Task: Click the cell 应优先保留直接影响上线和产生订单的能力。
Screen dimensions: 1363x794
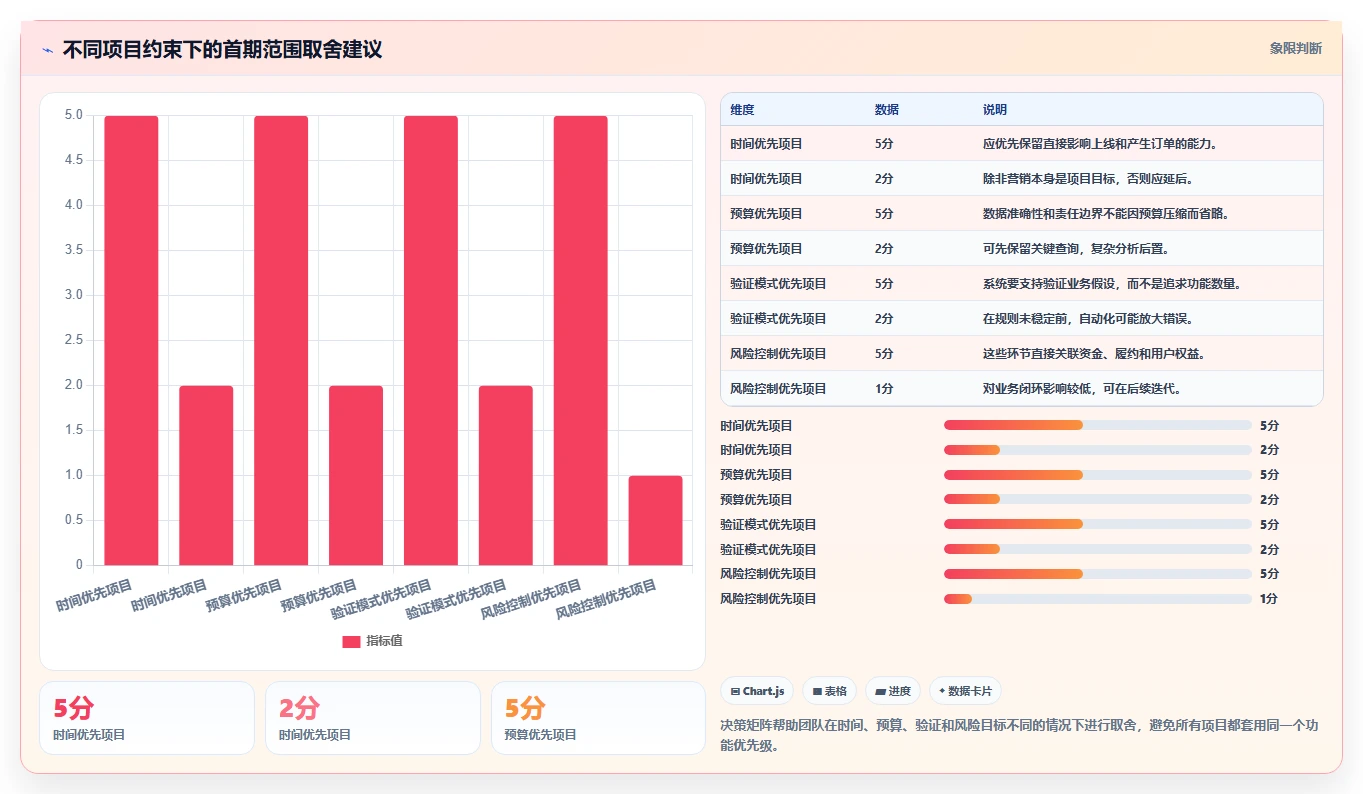Action: [x=1100, y=144]
